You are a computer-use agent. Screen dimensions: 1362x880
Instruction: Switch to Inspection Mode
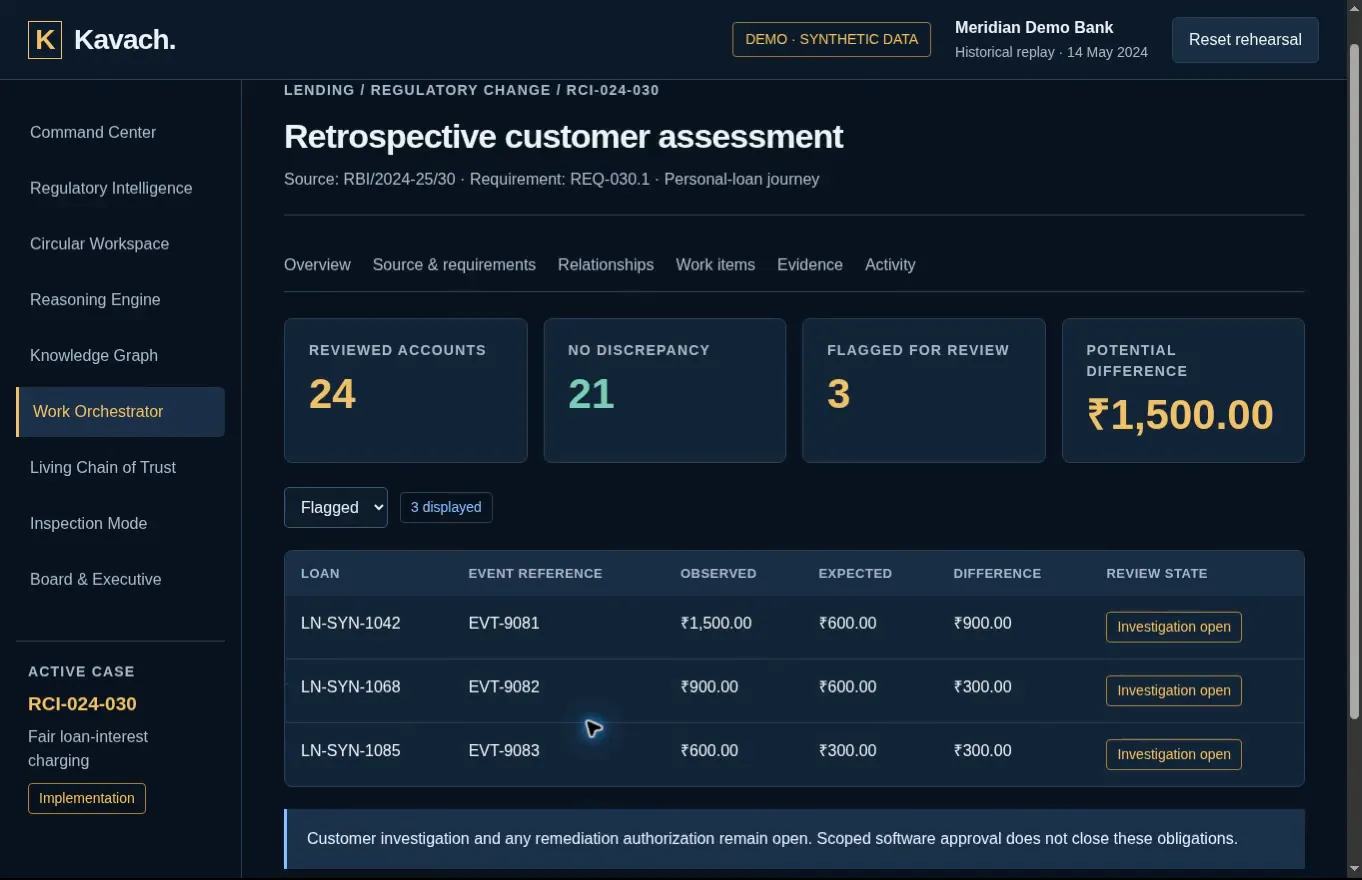pyautogui.click(x=120, y=524)
